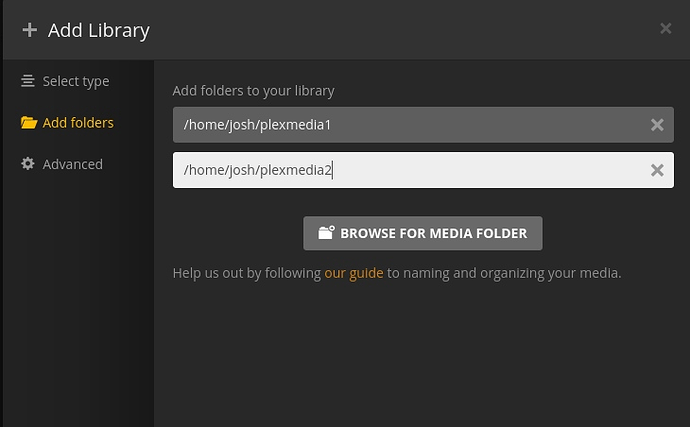Click the Select type list icon
Viewport: 690px width, 427px height.
pyautogui.click(x=28, y=81)
